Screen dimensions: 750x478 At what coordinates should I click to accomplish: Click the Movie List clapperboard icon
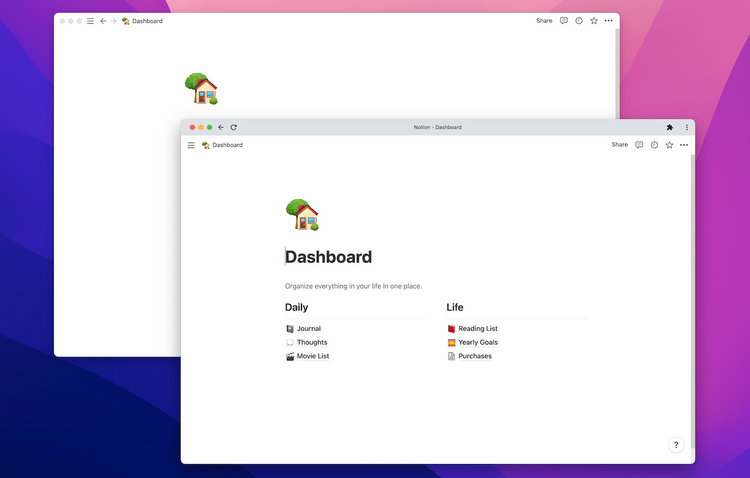[x=290, y=356]
